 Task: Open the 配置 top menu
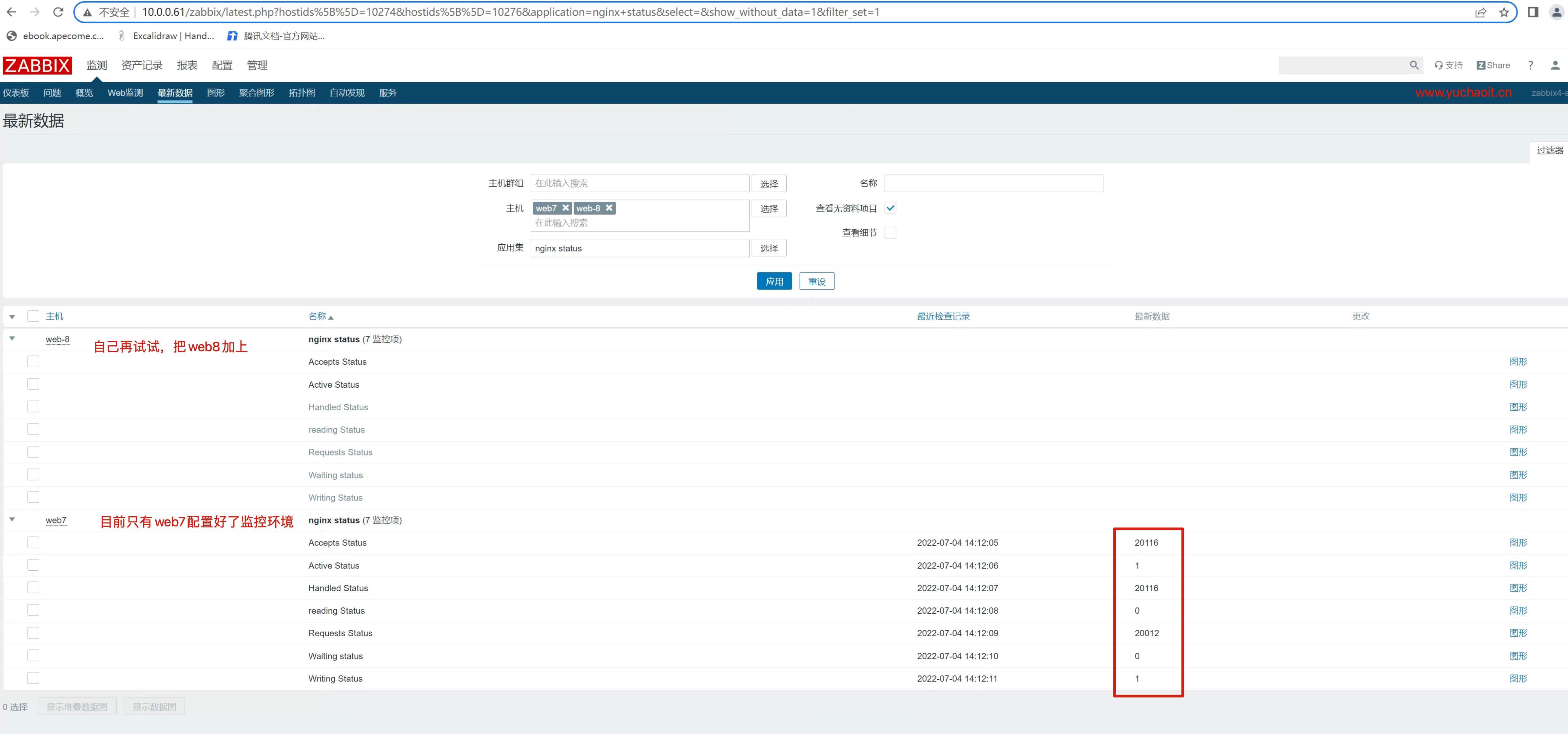pyautogui.click(x=222, y=65)
